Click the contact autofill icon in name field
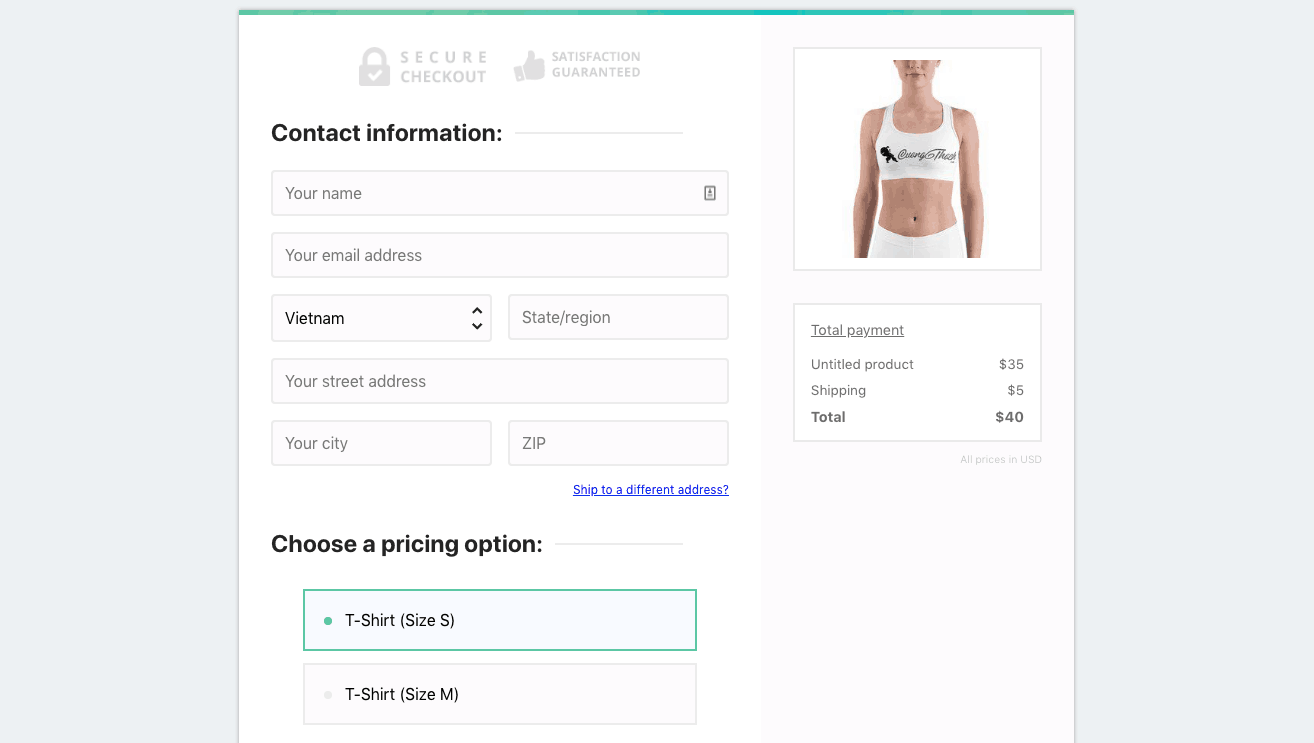The image size is (1314, 743). coord(710,193)
